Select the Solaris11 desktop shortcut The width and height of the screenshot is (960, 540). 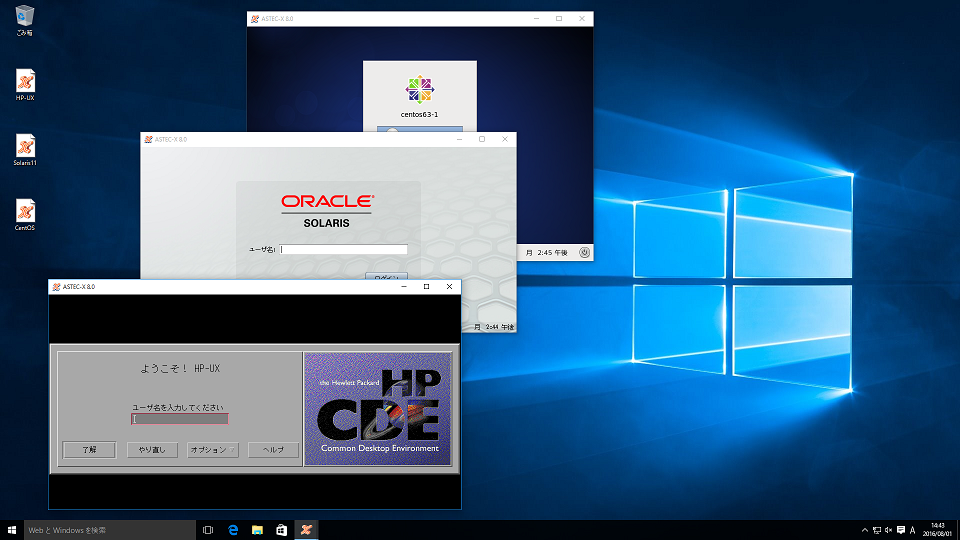point(25,150)
